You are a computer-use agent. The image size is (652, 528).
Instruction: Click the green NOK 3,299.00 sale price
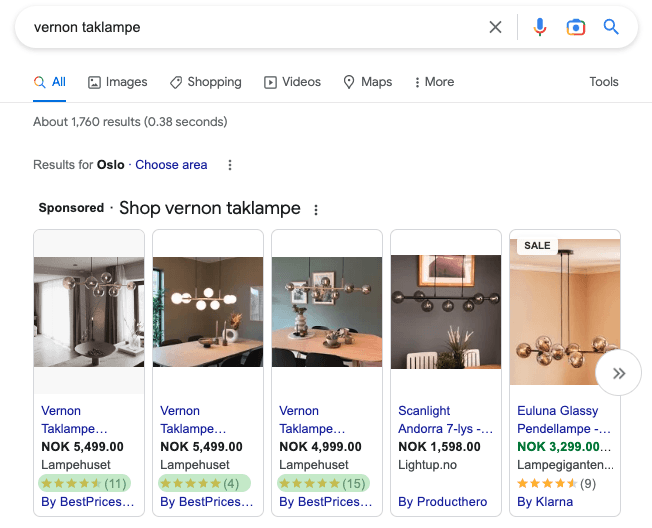pyautogui.click(x=564, y=447)
